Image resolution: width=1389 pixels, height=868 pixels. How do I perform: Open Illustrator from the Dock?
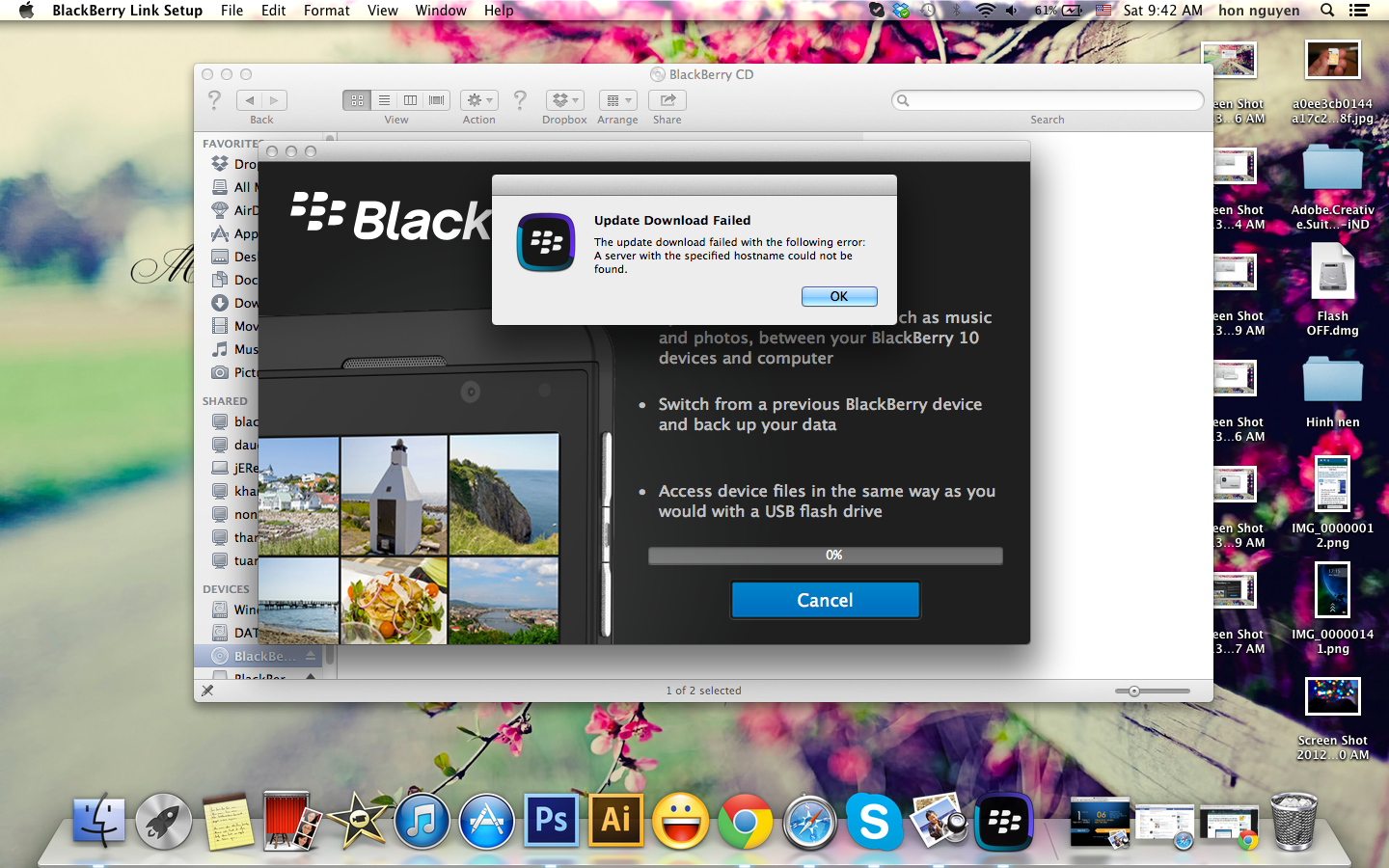[x=615, y=821]
